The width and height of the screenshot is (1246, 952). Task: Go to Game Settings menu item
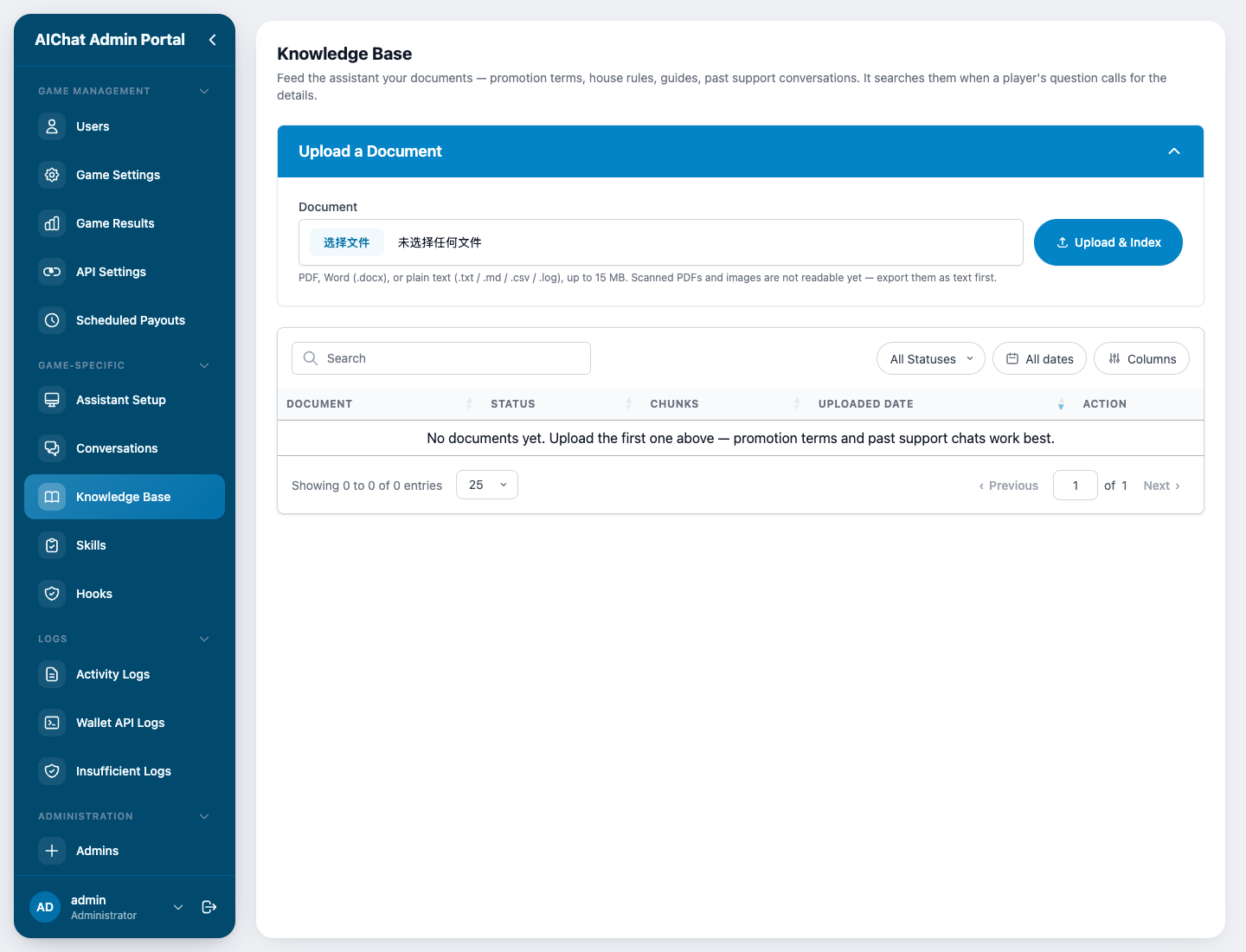[125, 175]
